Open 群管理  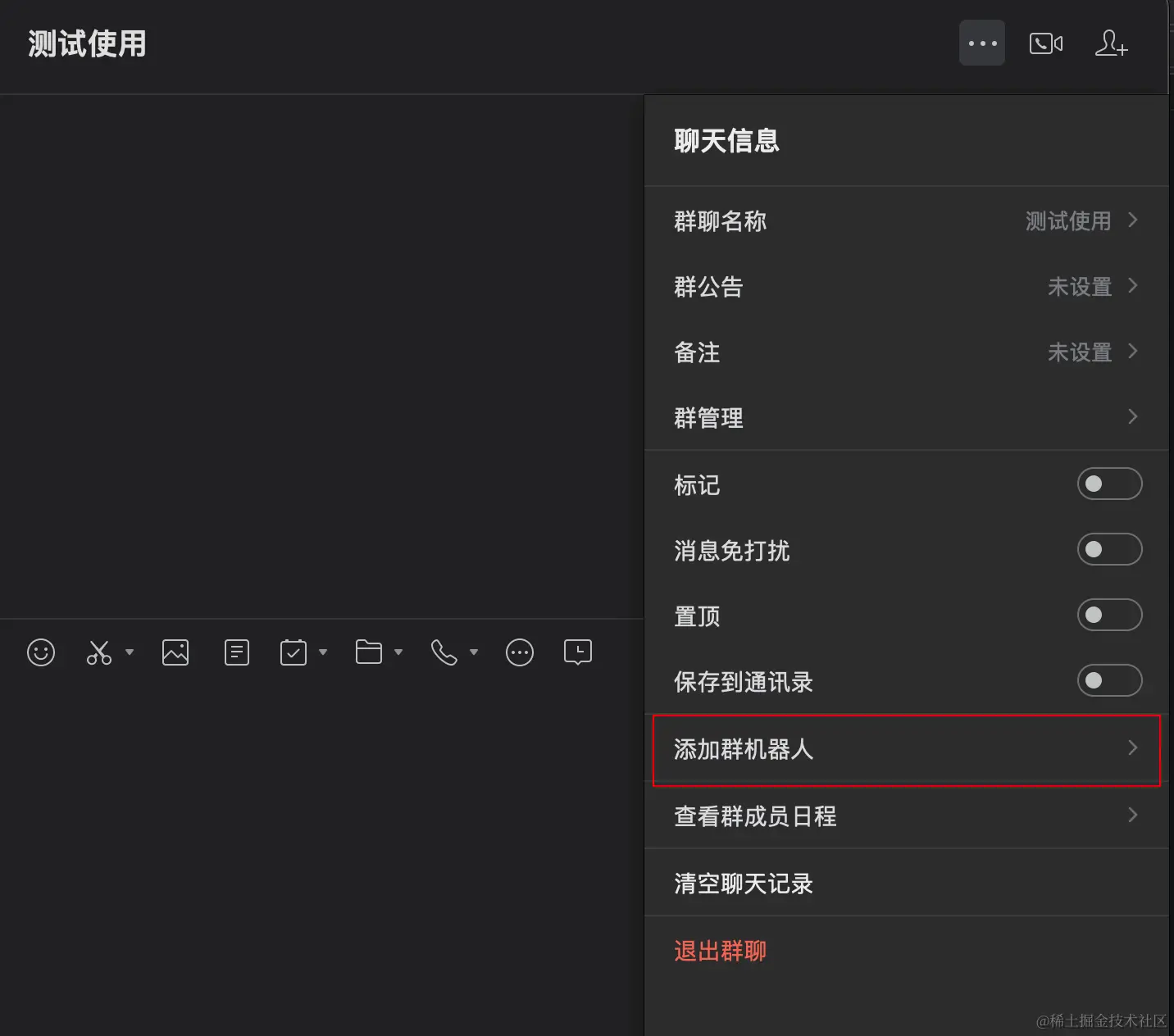[x=906, y=417]
